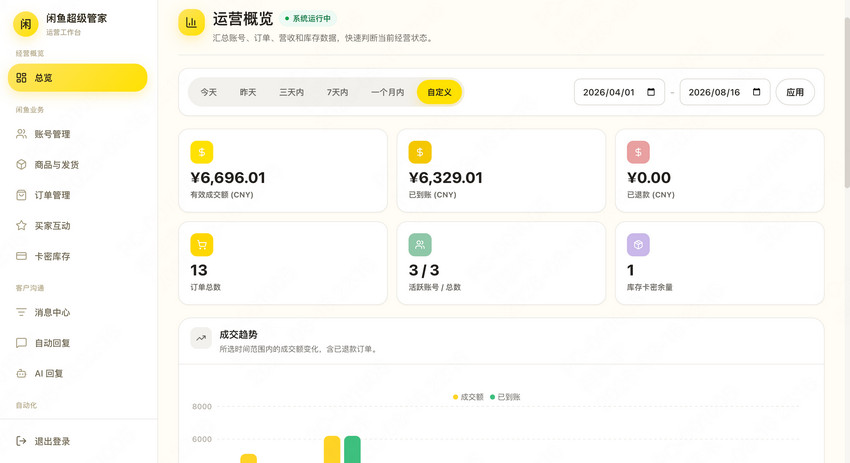Click the 自动回复 chat bubble icon
The image size is (850, 463).
tap(21, 343)
